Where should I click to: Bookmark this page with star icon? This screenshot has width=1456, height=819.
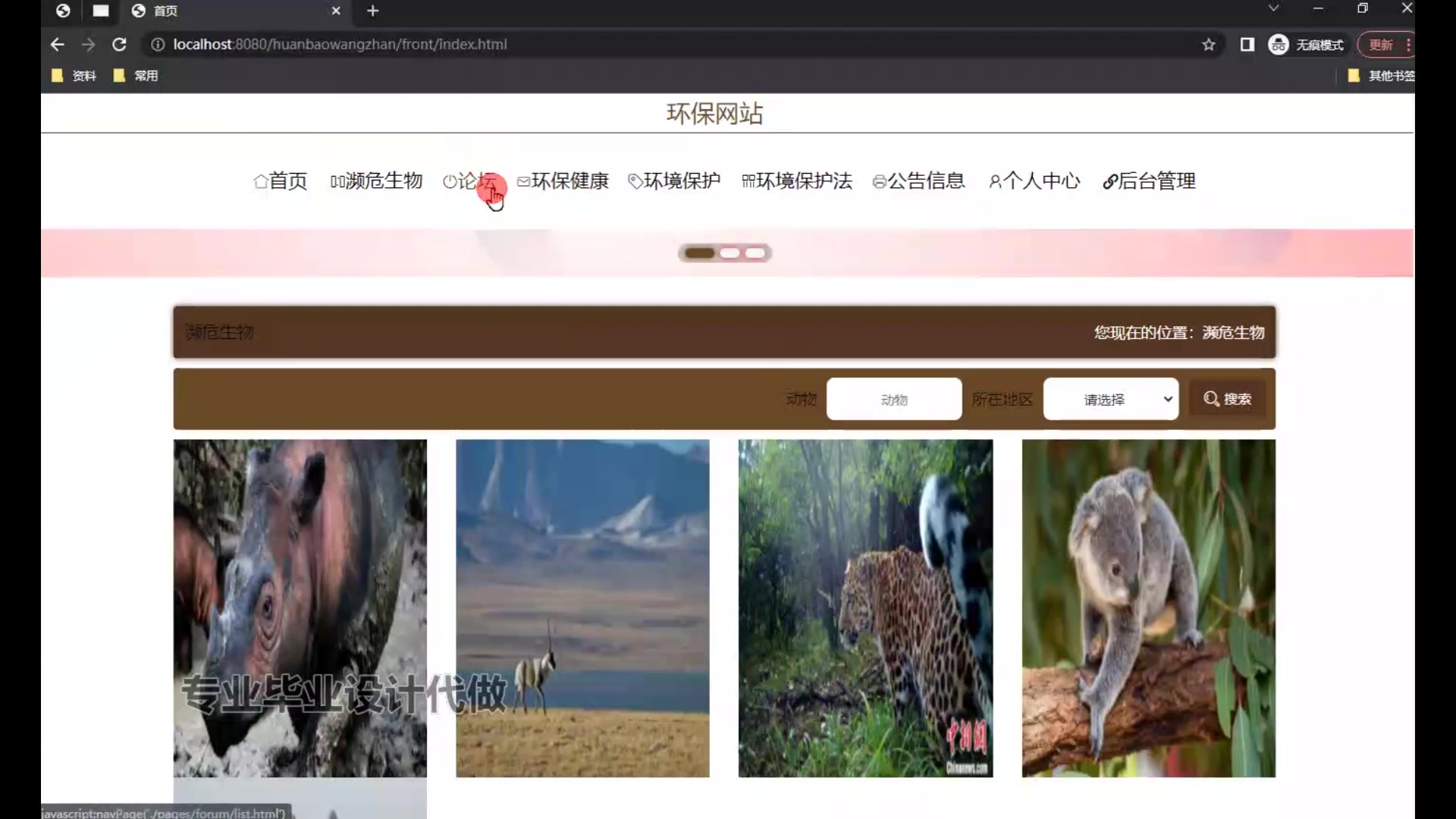pyautogui.click(x=1208, y=45)
